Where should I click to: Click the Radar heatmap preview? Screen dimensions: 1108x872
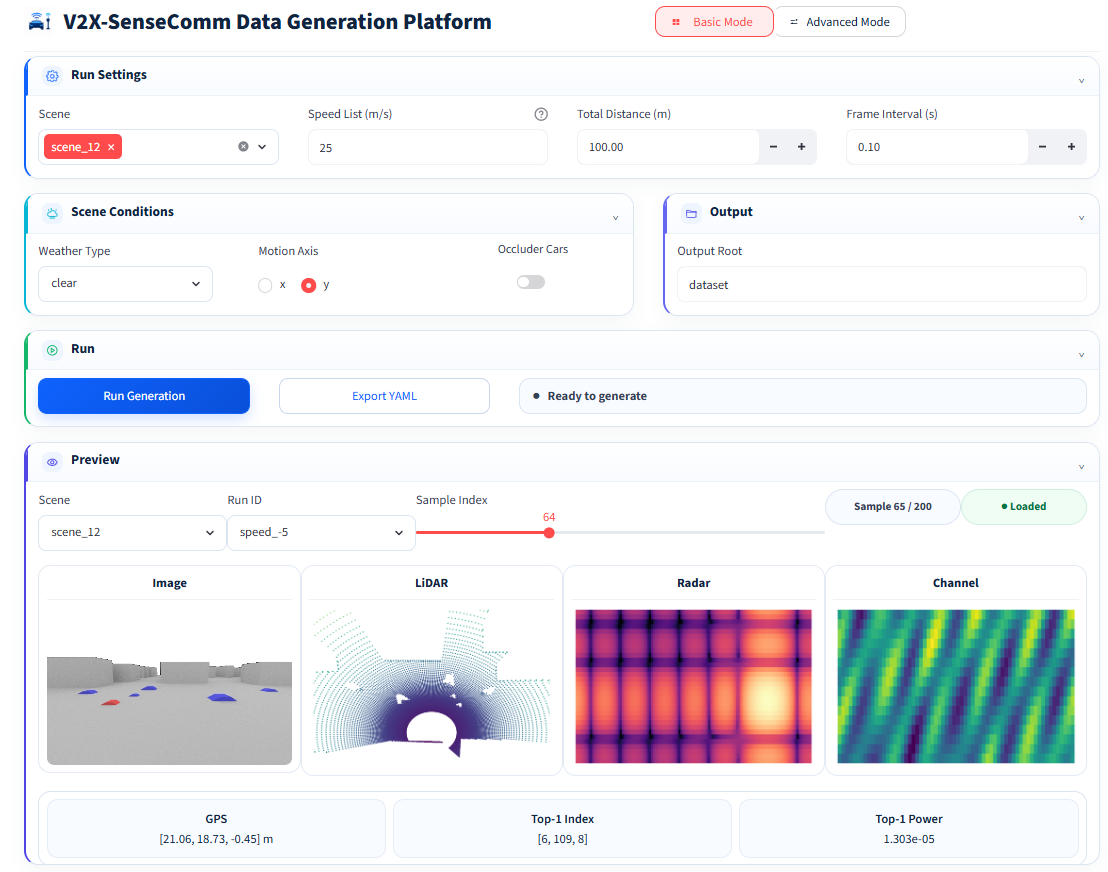[x=693, y=686]
